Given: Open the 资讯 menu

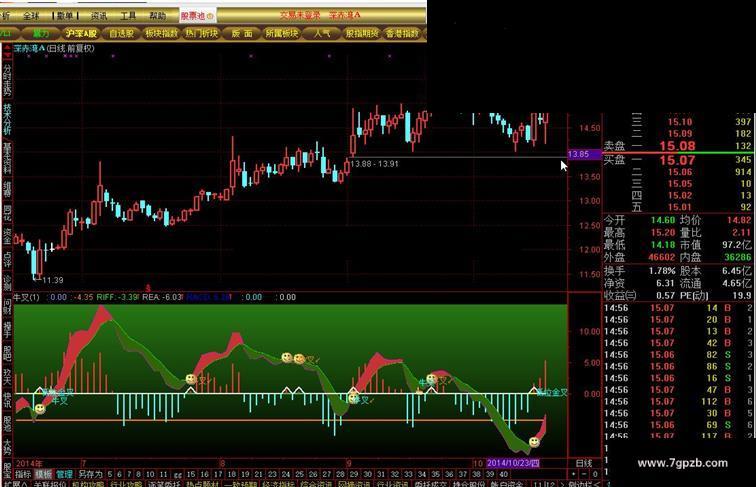Looking at the screenshot, I should point(99,16).
